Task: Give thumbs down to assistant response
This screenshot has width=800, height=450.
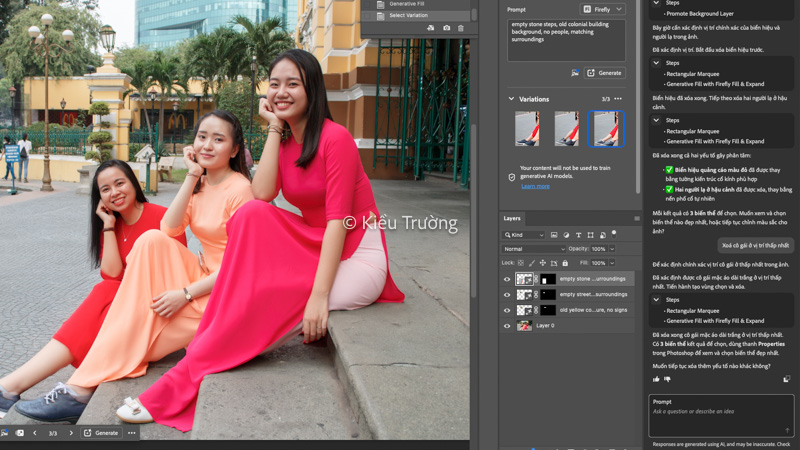Action: tap(667, 379)
